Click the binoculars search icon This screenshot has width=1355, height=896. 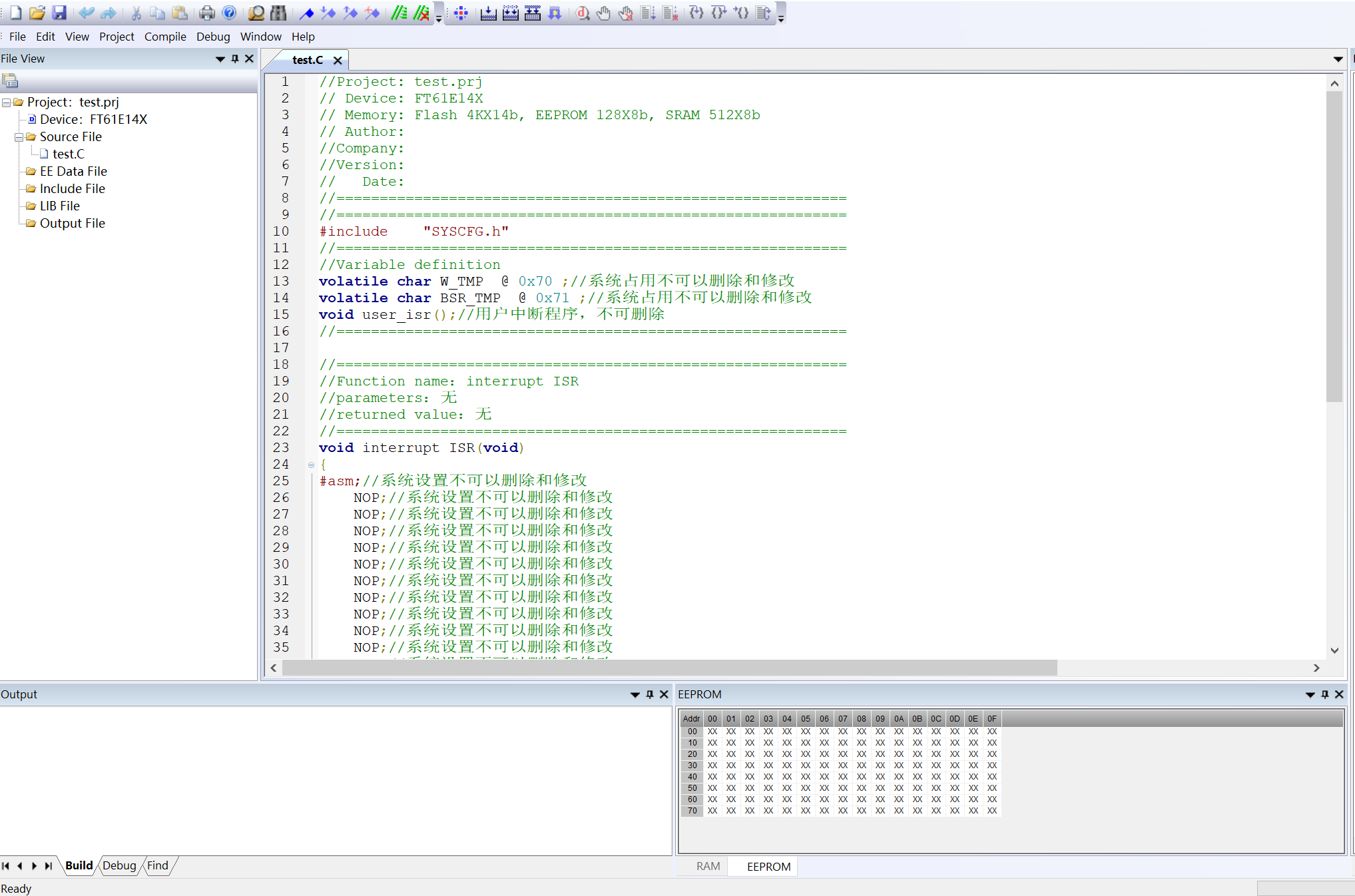pos(278,13)
